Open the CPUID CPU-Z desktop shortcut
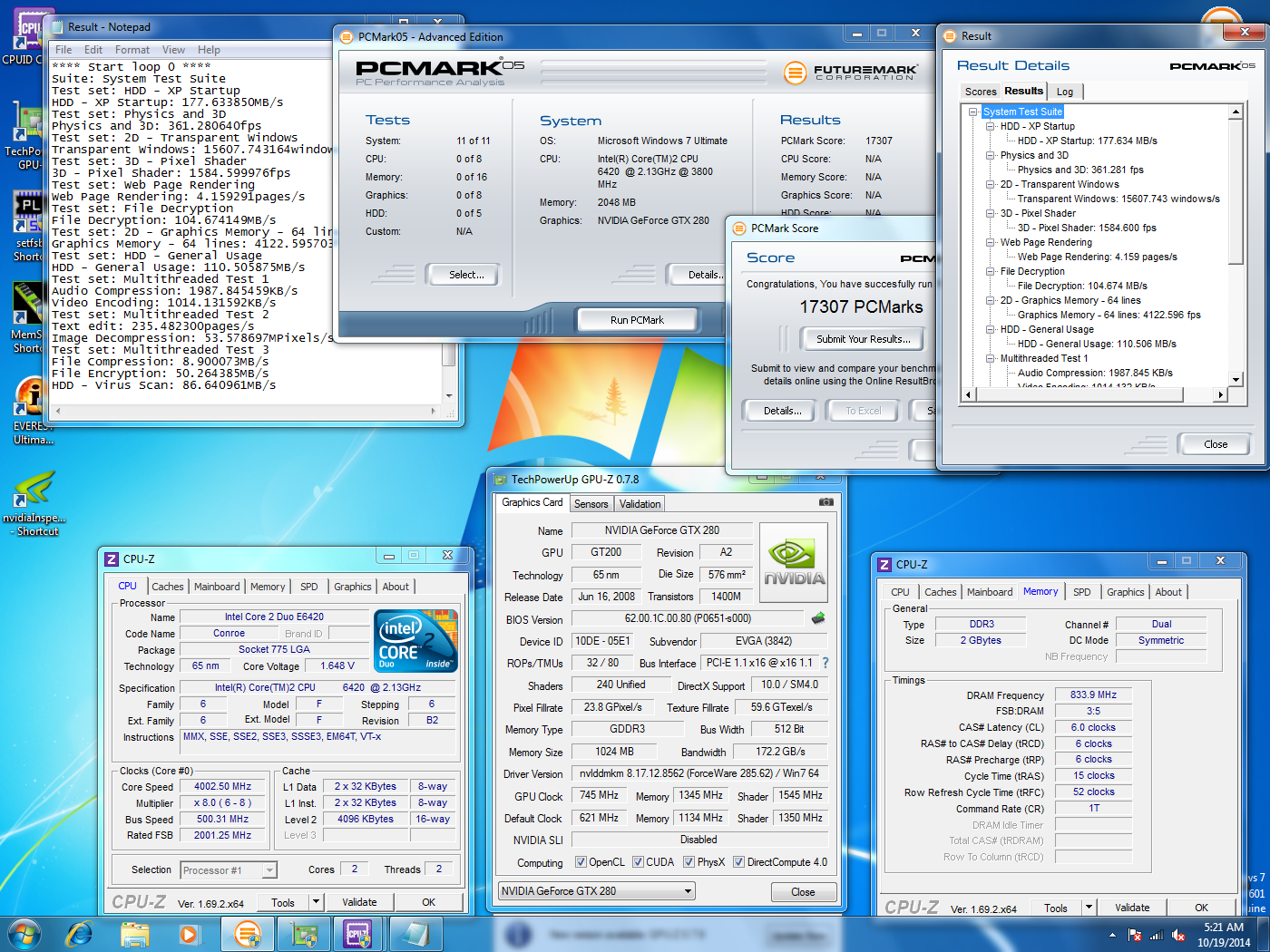The image size is (1270, 952). [x=25, y=38]
